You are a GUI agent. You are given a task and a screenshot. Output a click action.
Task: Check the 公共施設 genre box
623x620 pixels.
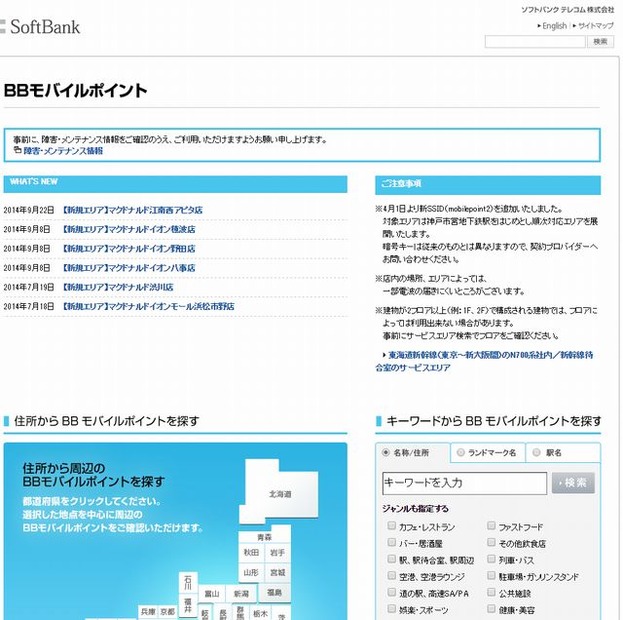click(491, 593)
